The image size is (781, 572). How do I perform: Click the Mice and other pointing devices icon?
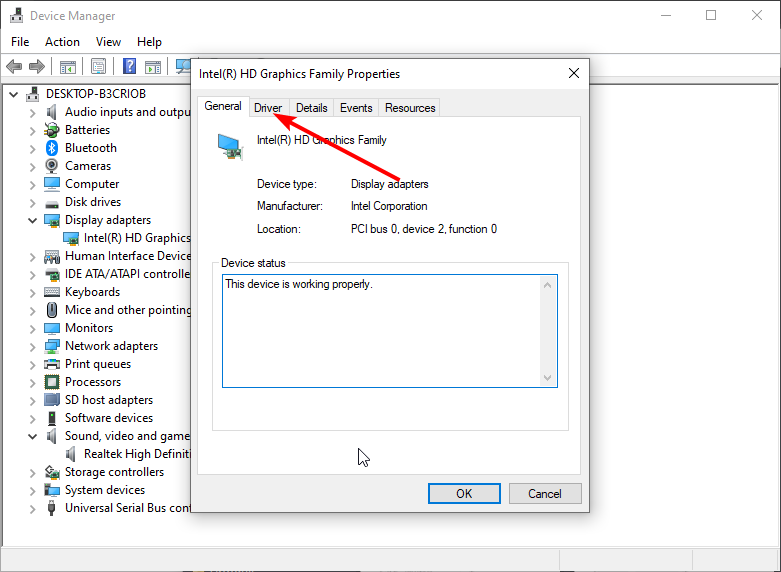(x=52, y=310)
